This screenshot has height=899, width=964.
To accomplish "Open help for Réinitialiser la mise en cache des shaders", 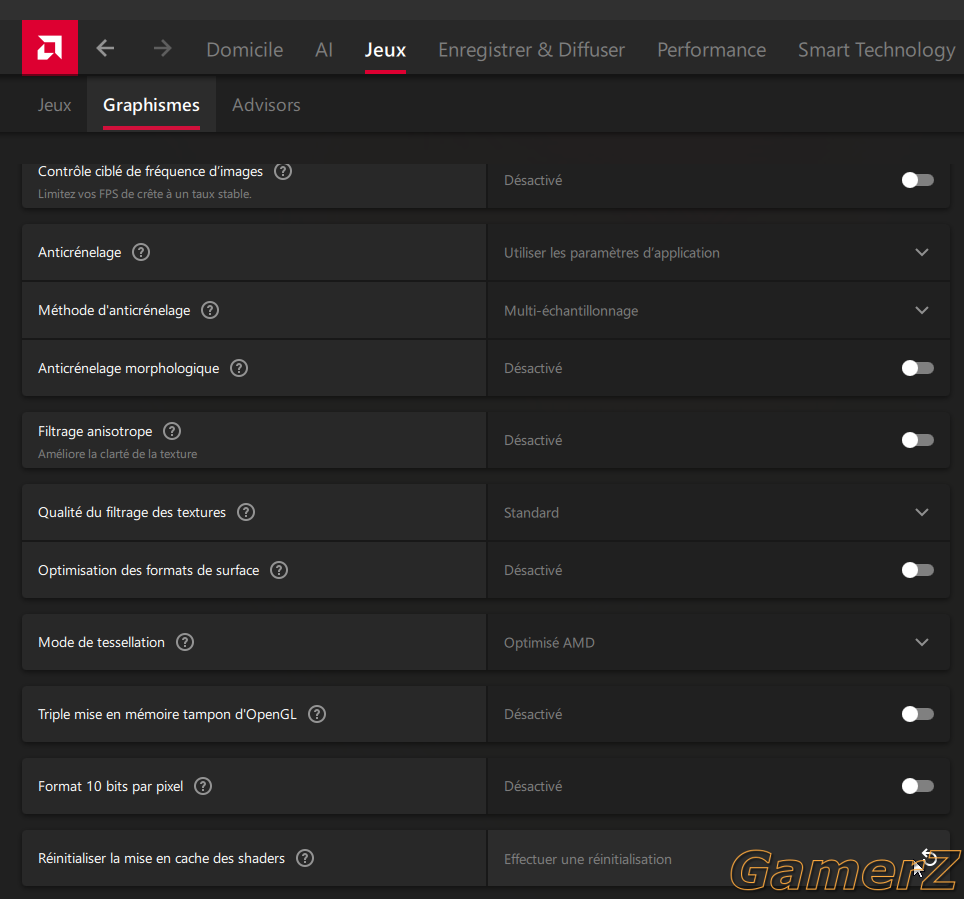I will tap(305, 858).
